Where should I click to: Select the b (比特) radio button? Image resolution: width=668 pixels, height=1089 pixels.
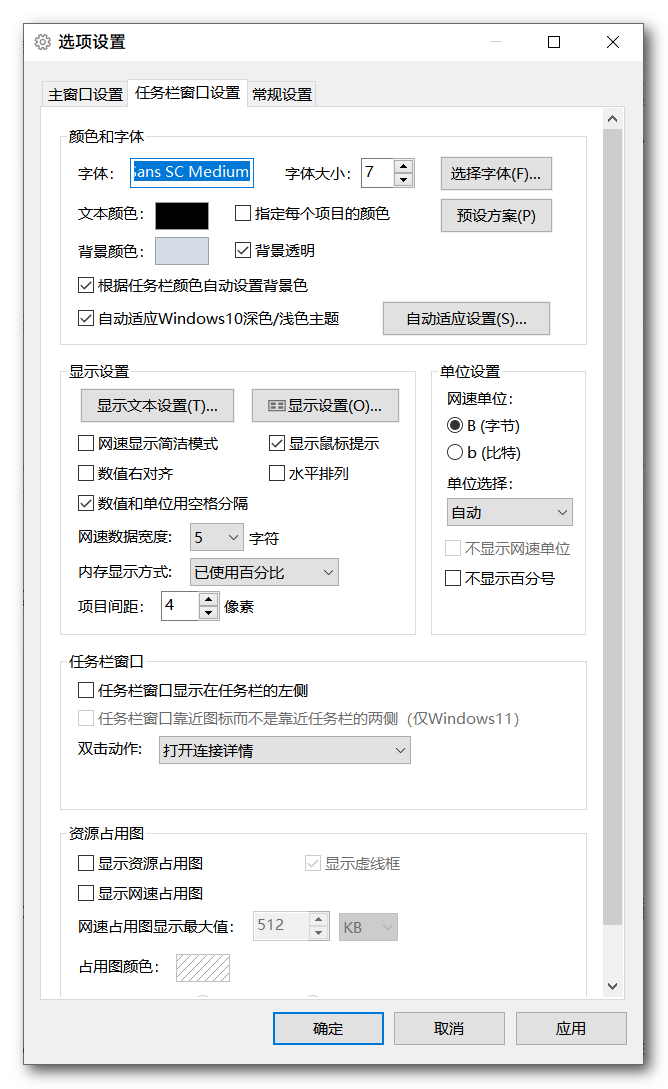(x=455, y=452)
